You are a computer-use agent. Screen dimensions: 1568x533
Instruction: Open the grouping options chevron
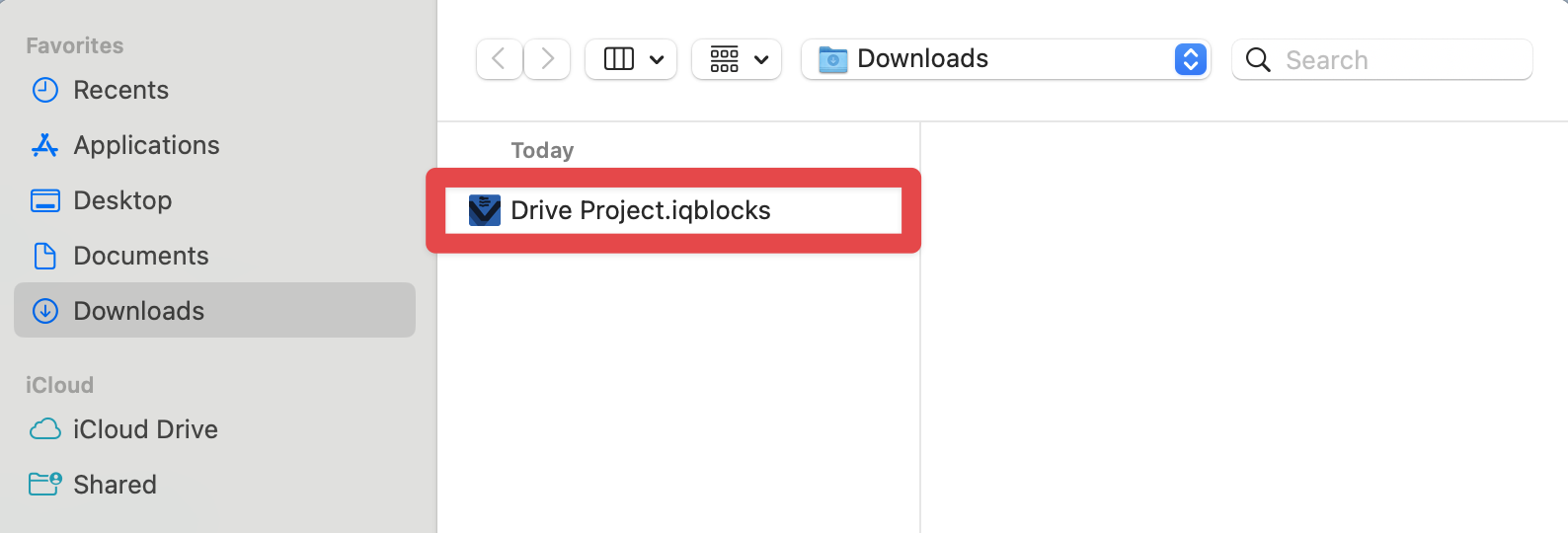pos(761,60)
